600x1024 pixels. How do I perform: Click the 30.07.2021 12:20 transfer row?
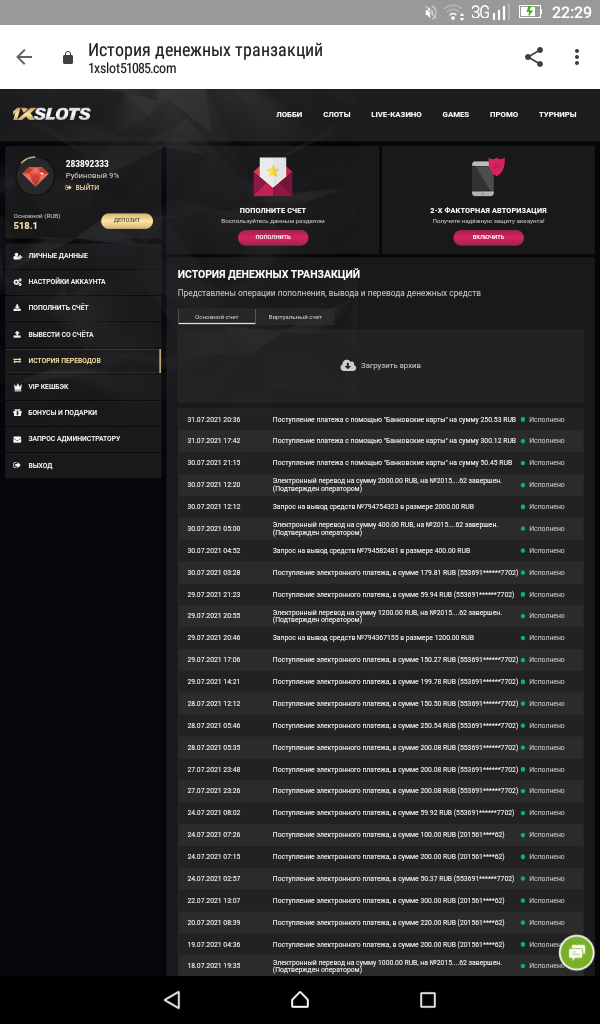[x=381, y=485]
